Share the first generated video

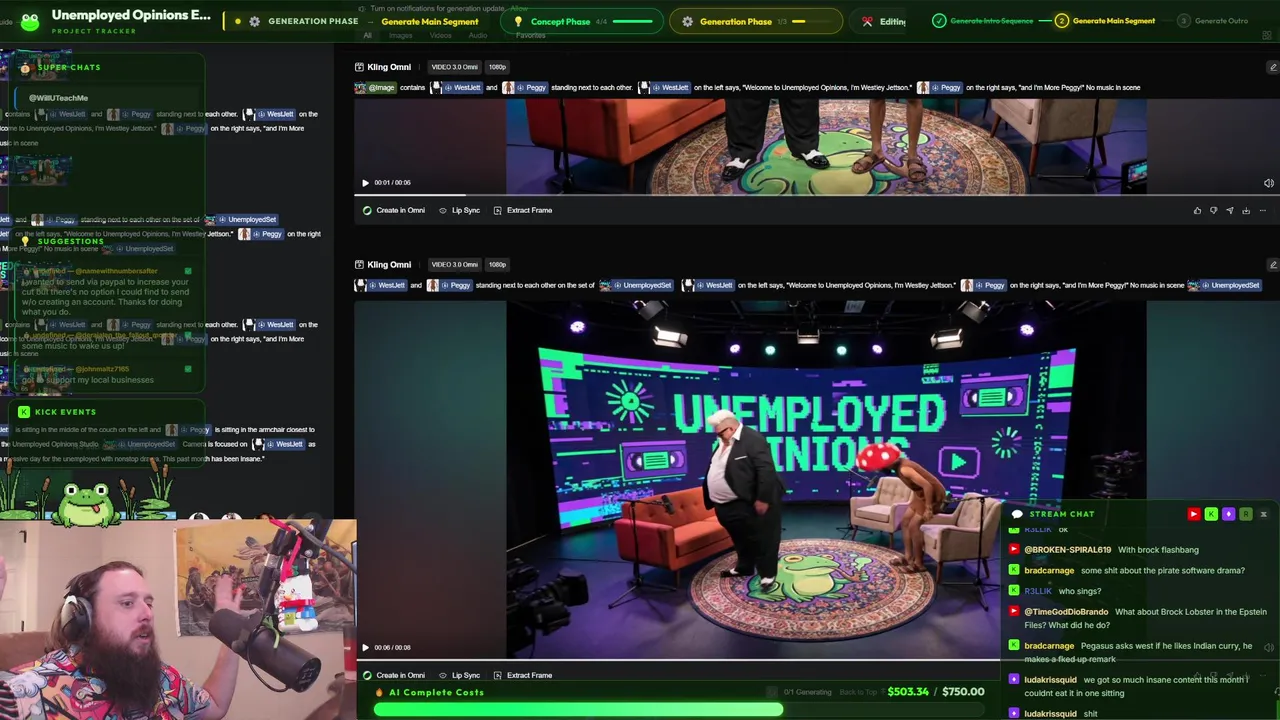click(x=1229, y=211)
